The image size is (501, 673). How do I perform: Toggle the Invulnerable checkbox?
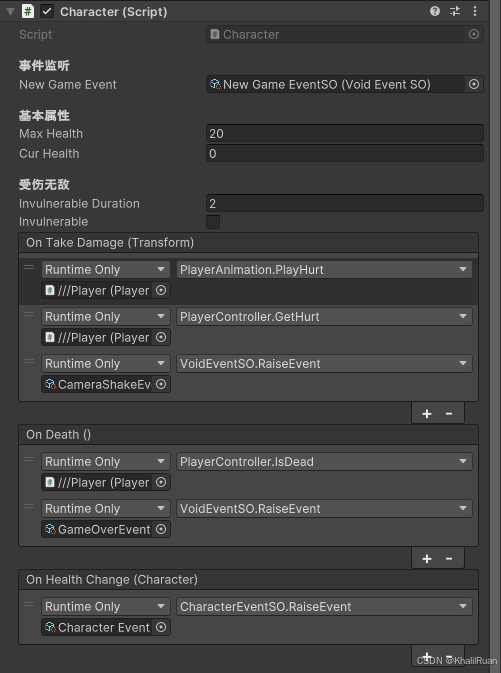(213, 222)
